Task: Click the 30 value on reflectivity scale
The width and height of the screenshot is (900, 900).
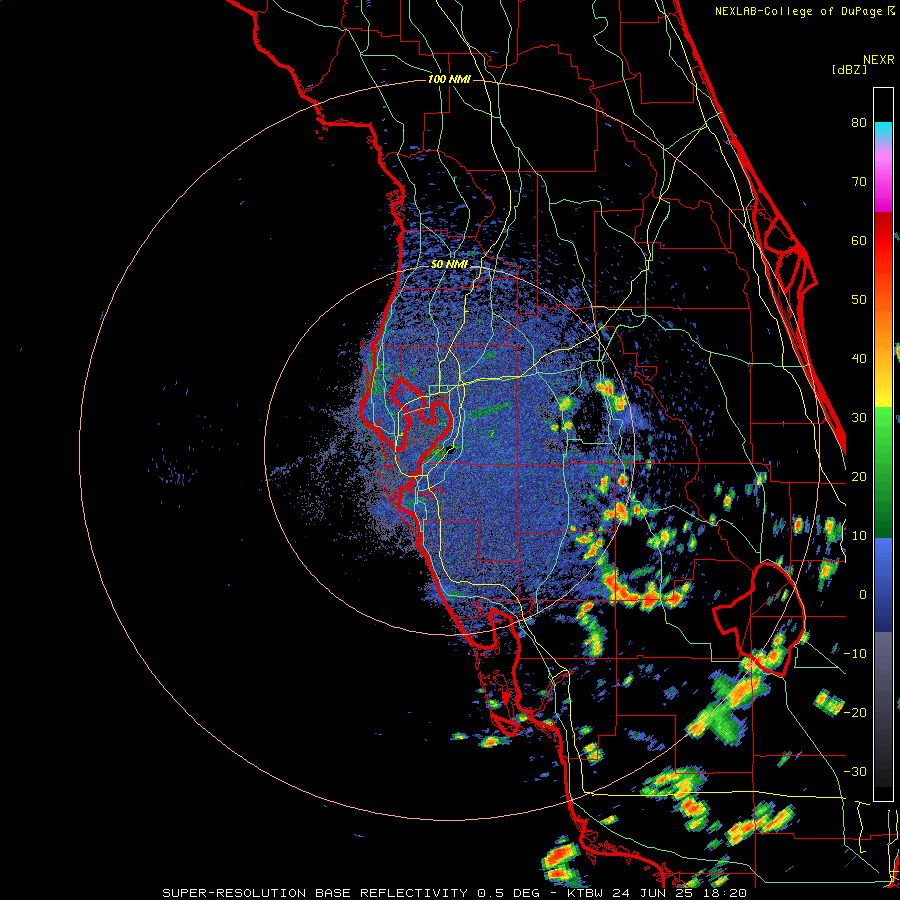Action: click(x=859, y=417)
